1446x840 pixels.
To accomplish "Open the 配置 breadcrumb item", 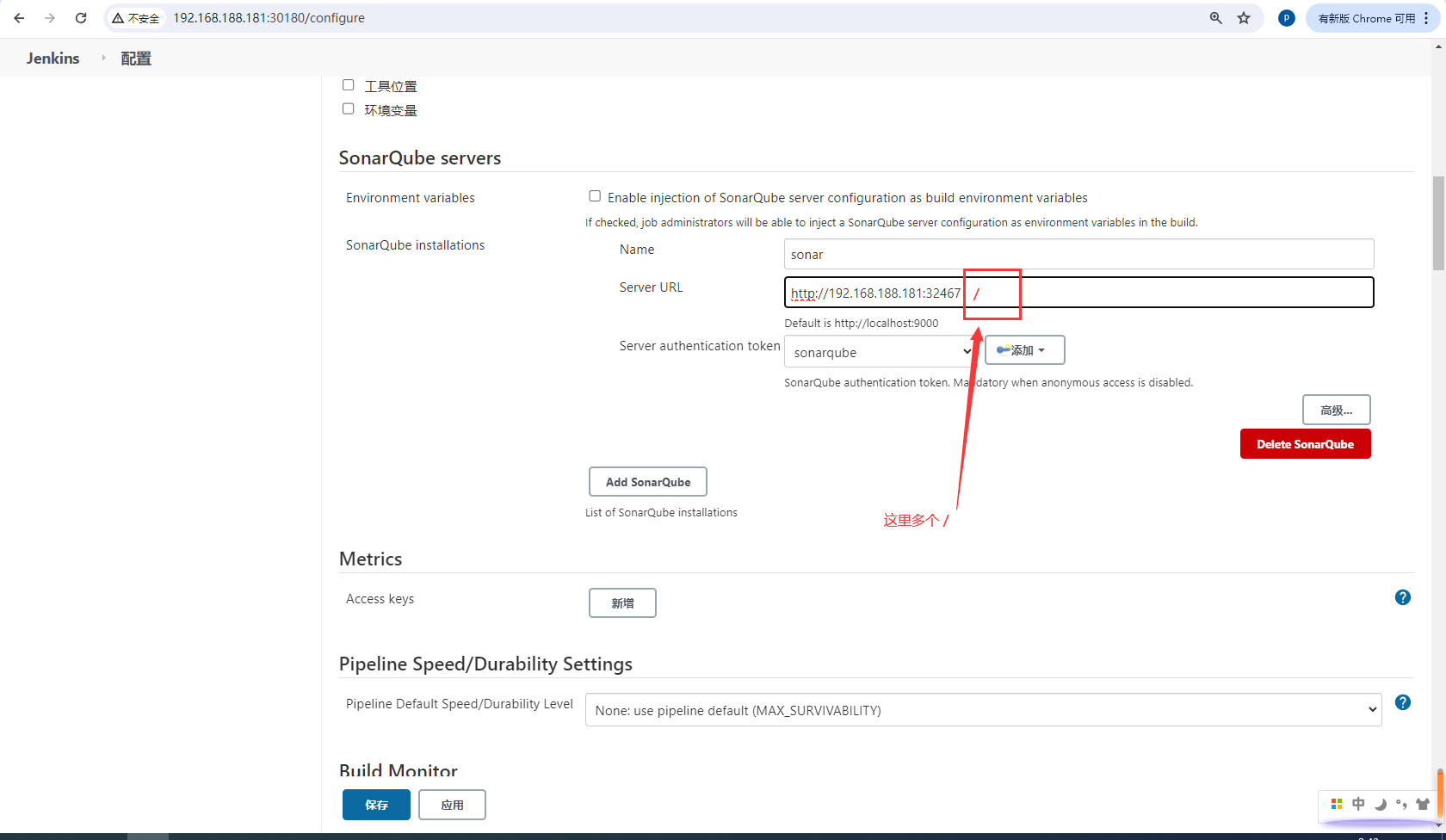I will point(136,58).
